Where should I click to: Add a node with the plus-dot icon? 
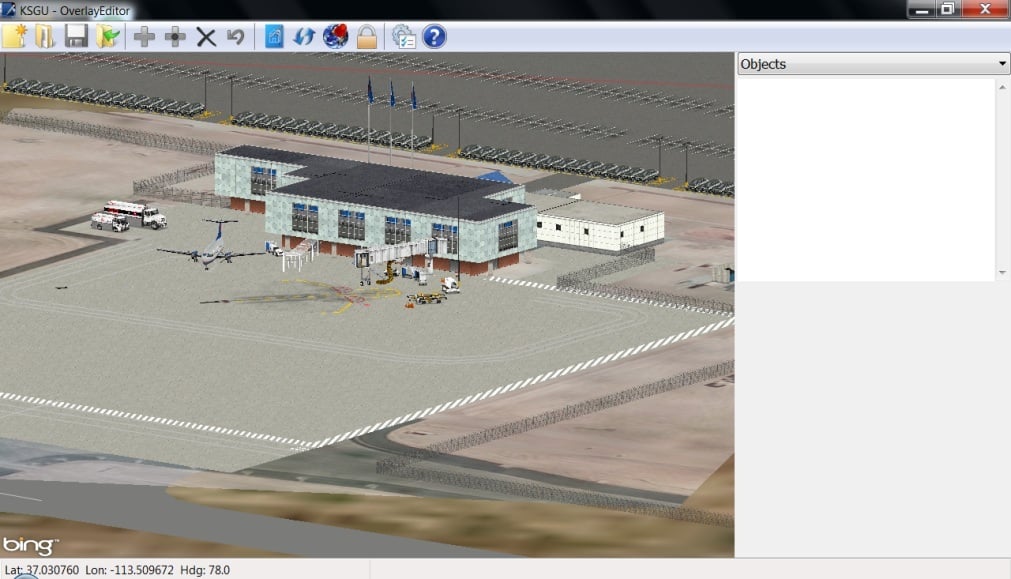175,37
